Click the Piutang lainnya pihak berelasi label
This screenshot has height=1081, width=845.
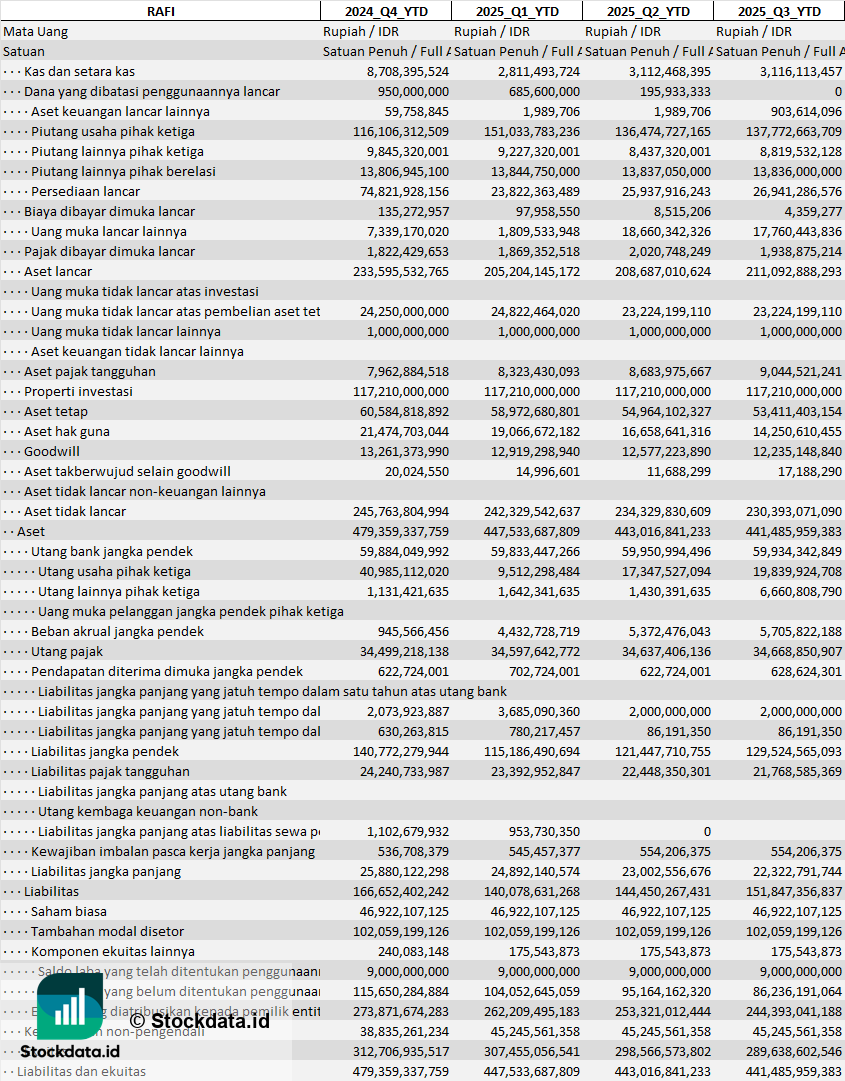tap(123, 172)
